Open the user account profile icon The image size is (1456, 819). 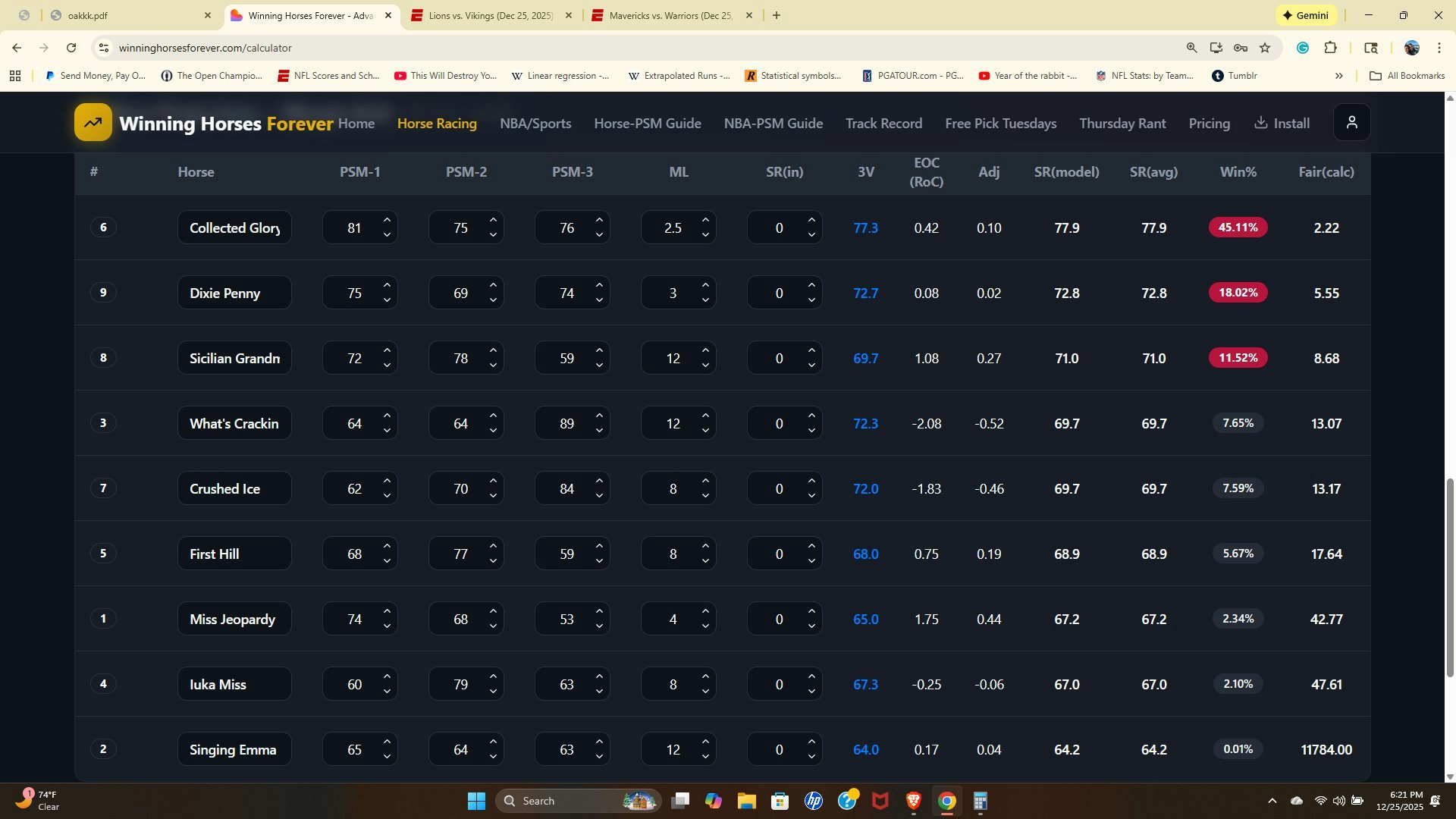[x=1351, y=123]
